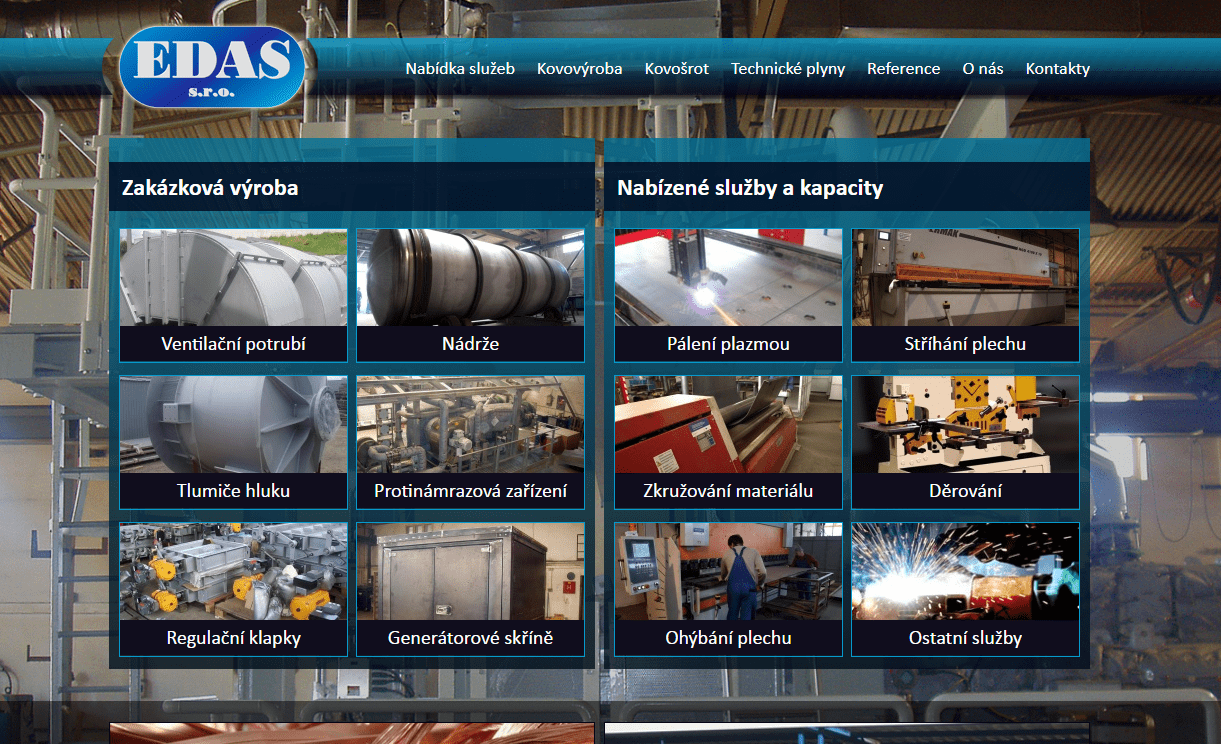Viewport: 1221px width, 744px height.
Task: Click the Ventilační potrubí caption link
Action: click(x=233, y=344)
